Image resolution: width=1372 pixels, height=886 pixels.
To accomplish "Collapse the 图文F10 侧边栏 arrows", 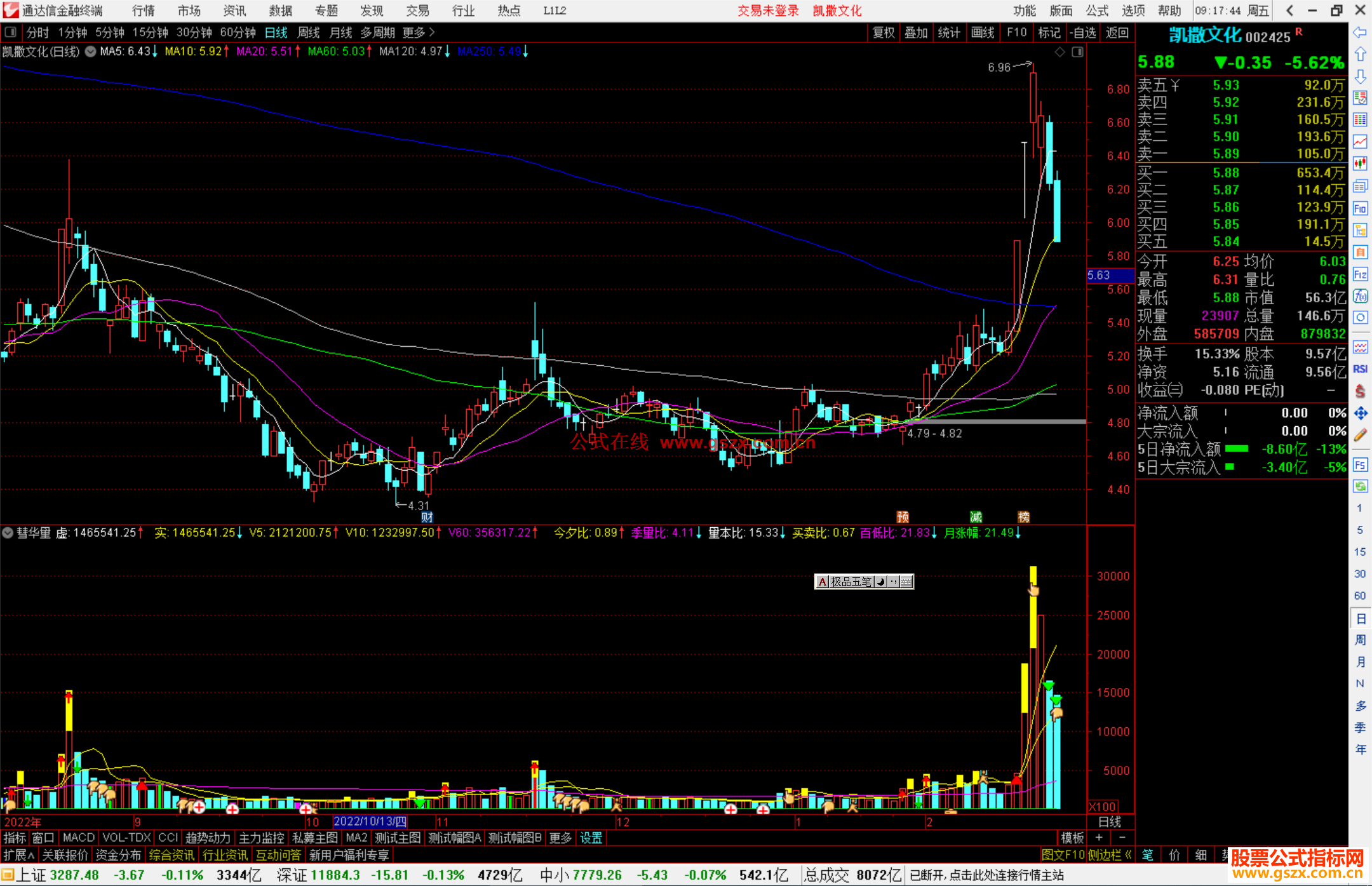I will 1128,855.
